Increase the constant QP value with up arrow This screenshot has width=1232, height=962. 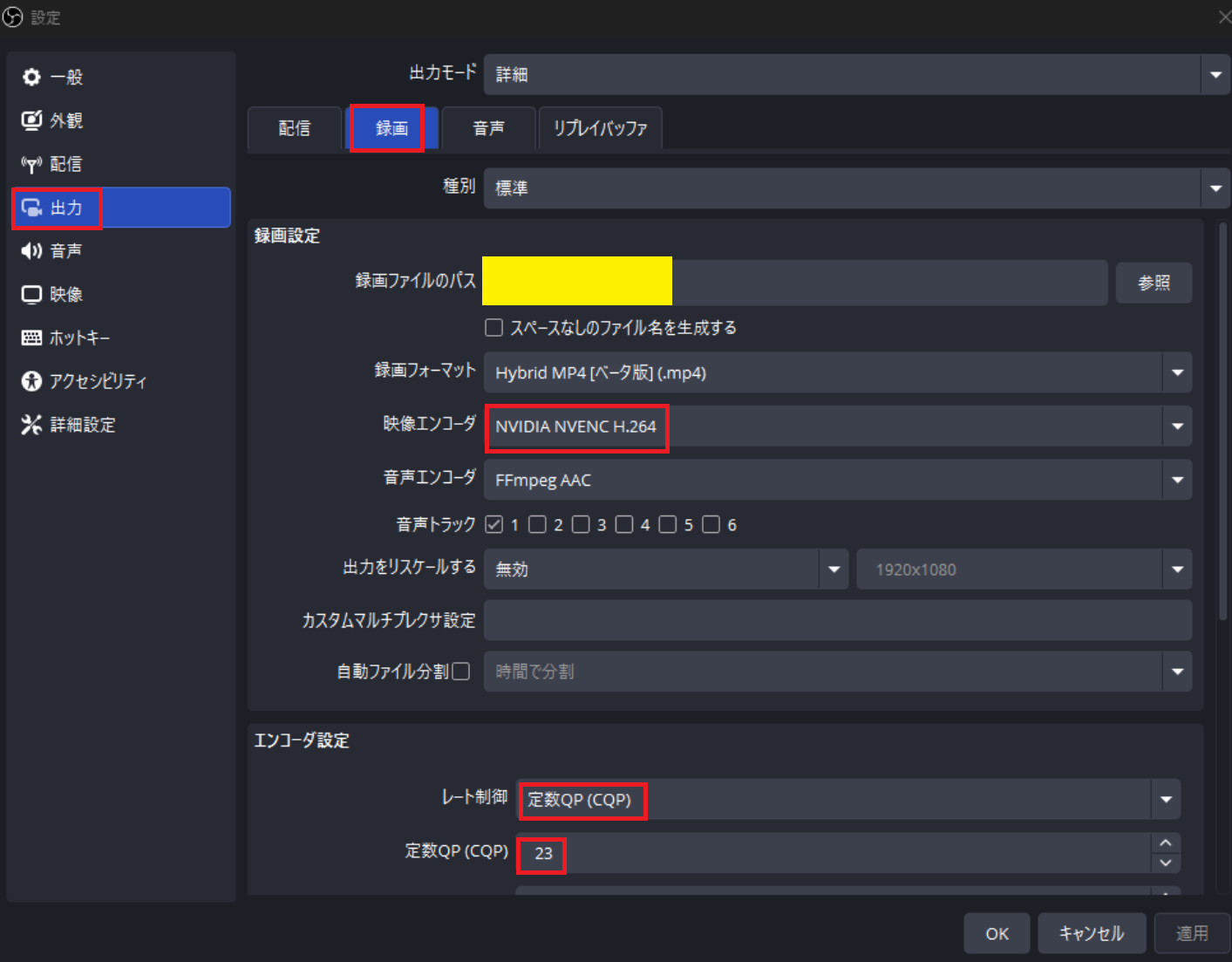[1166, 843]
